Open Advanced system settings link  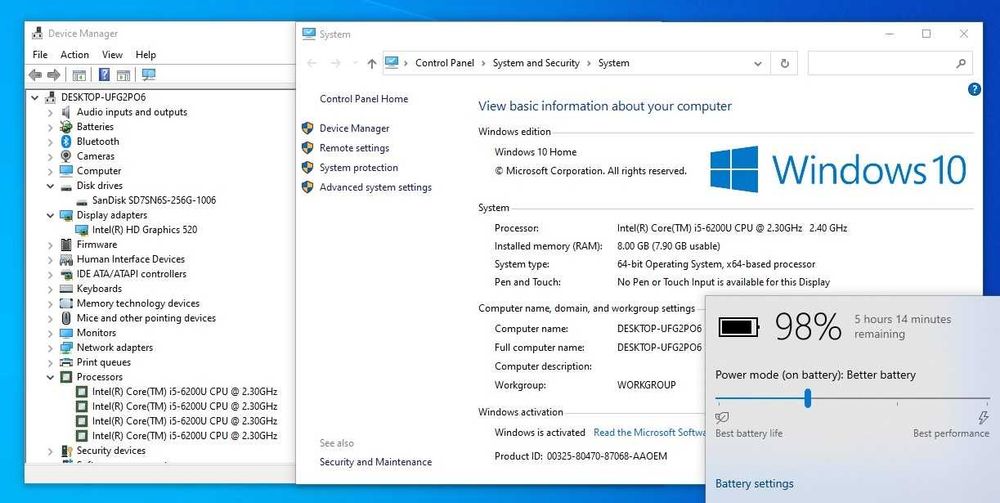[x=376, y=187]
